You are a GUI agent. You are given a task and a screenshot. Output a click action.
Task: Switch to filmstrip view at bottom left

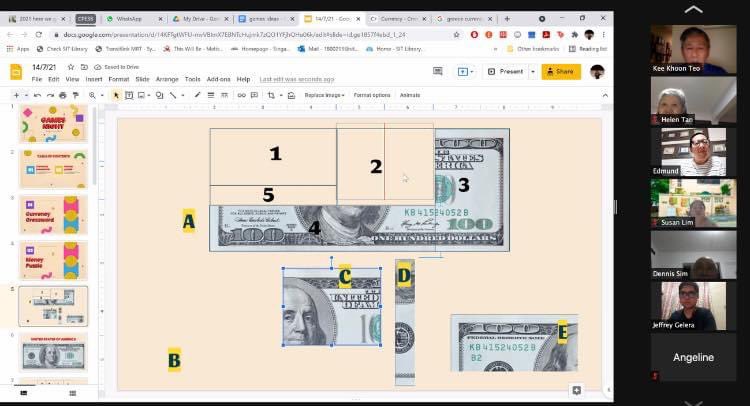tap(23, 393)
